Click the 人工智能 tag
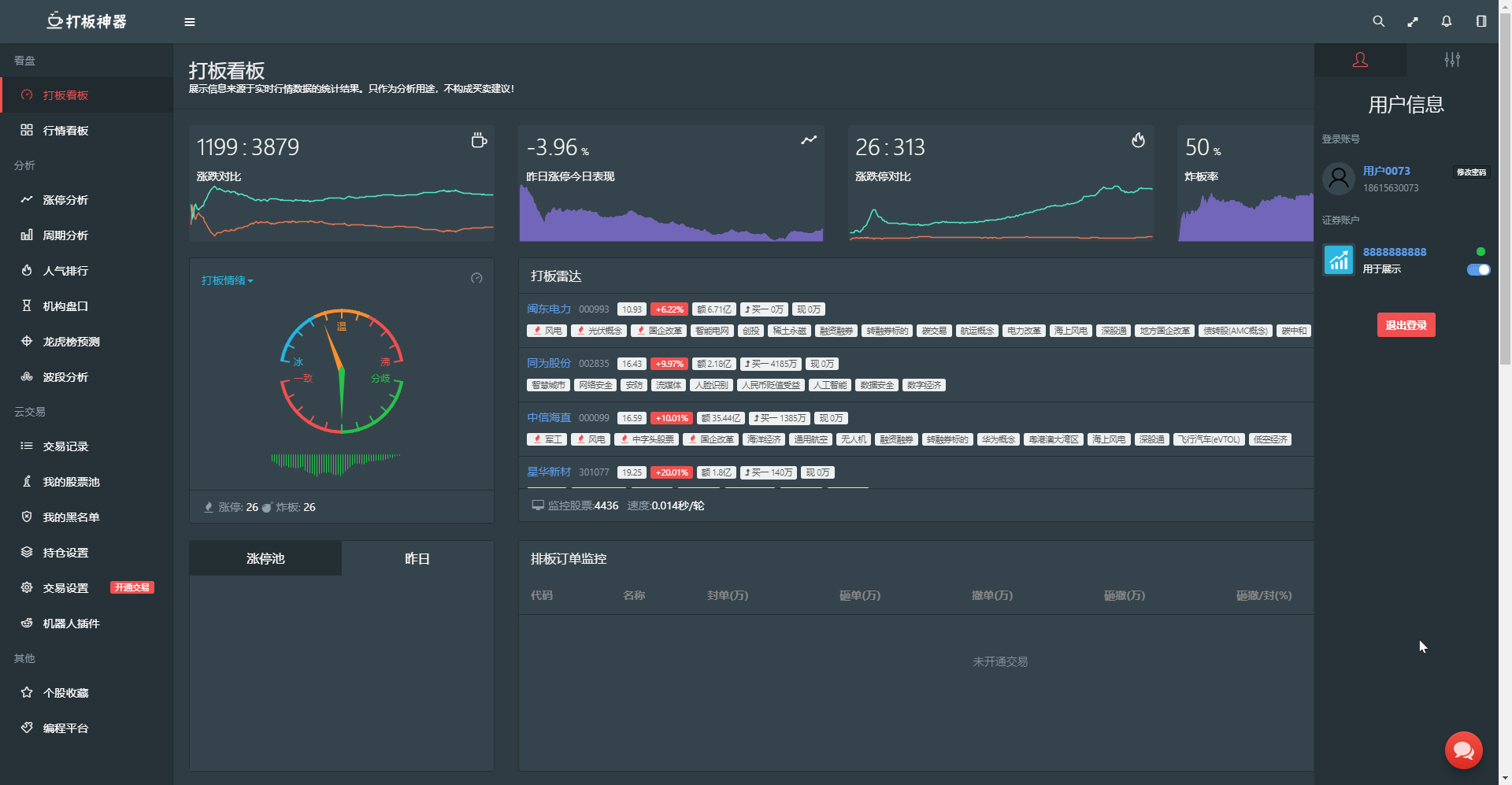This screenshot has height=785, width=1512. [x=830, y=385]
